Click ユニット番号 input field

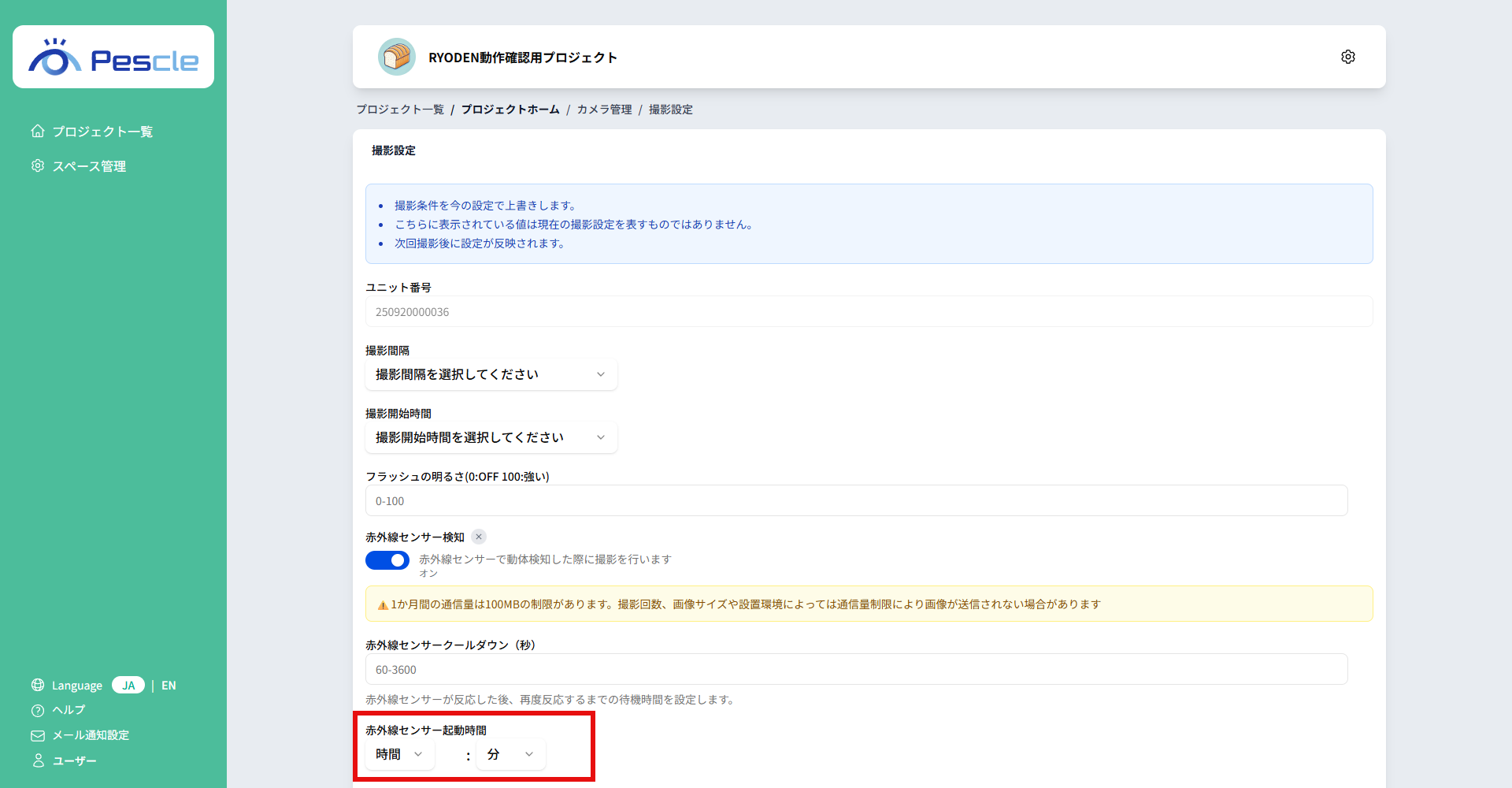click(x=869, y=311)
